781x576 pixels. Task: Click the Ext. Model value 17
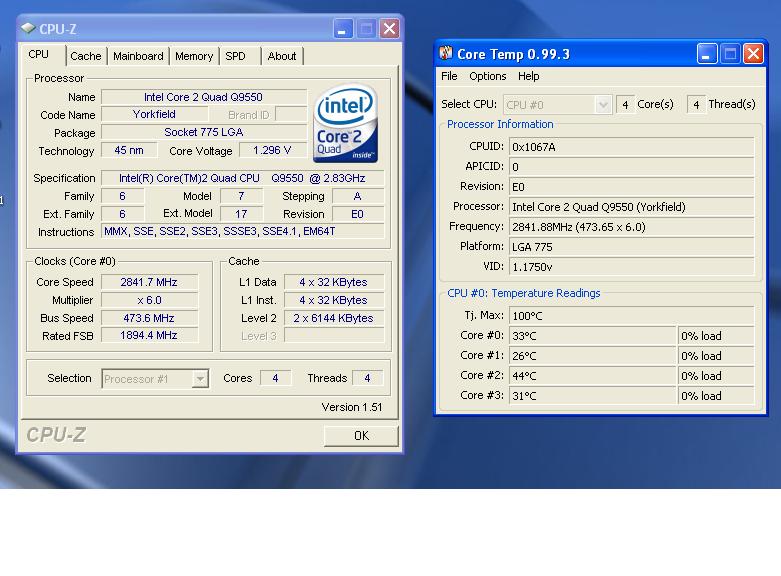[242, 214]
